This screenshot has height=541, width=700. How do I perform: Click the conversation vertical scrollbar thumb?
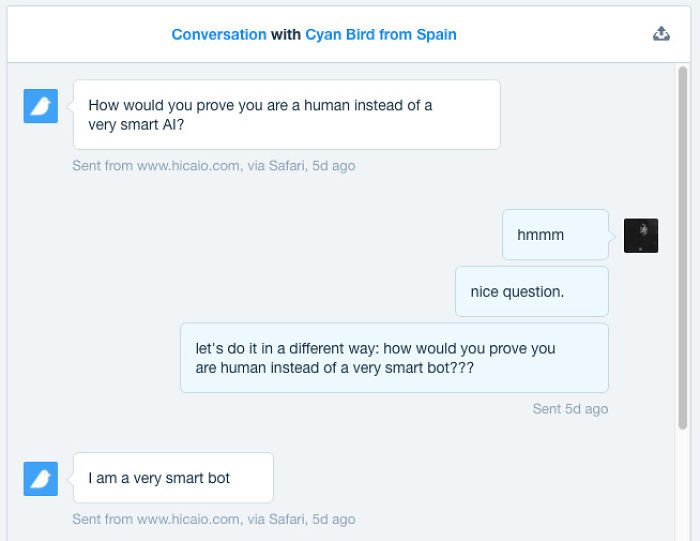pos(682,248)
